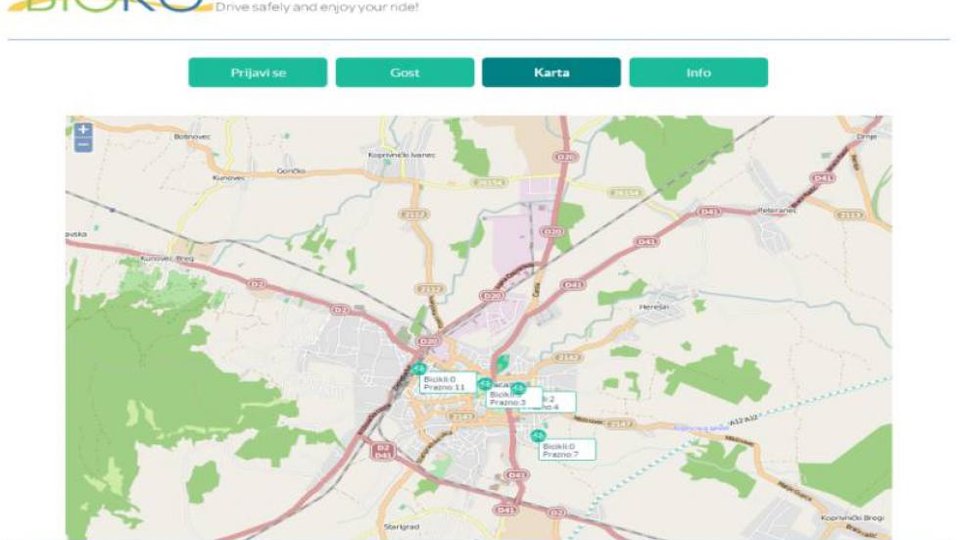Click the BicKo logo
The height and width of the screenshot is (540, 960).
tap(110, 6)
